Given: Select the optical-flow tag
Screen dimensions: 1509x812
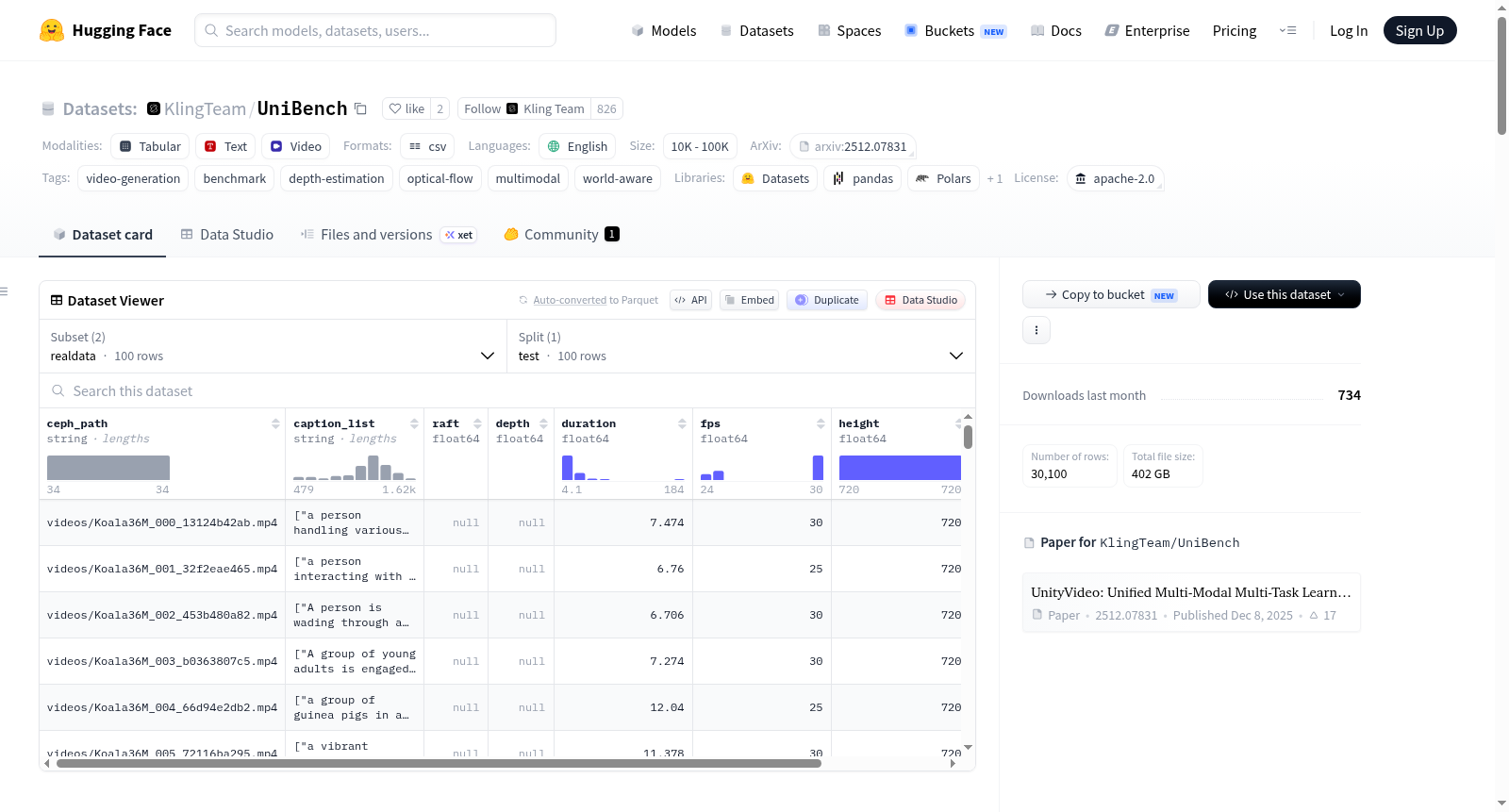Looking at the screenshot, I should click(440, 178).
